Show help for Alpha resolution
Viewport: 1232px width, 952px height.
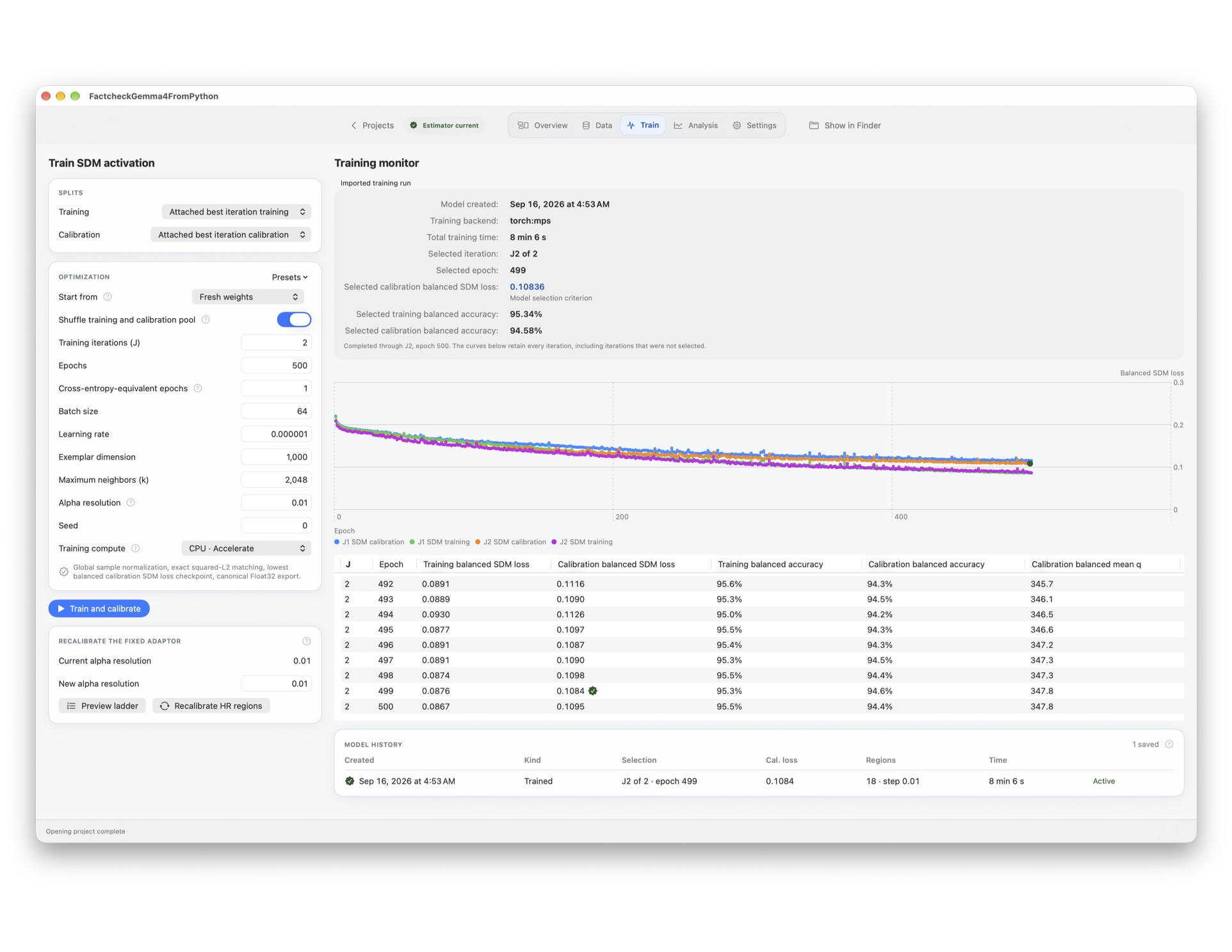click(x=131, y=503)
